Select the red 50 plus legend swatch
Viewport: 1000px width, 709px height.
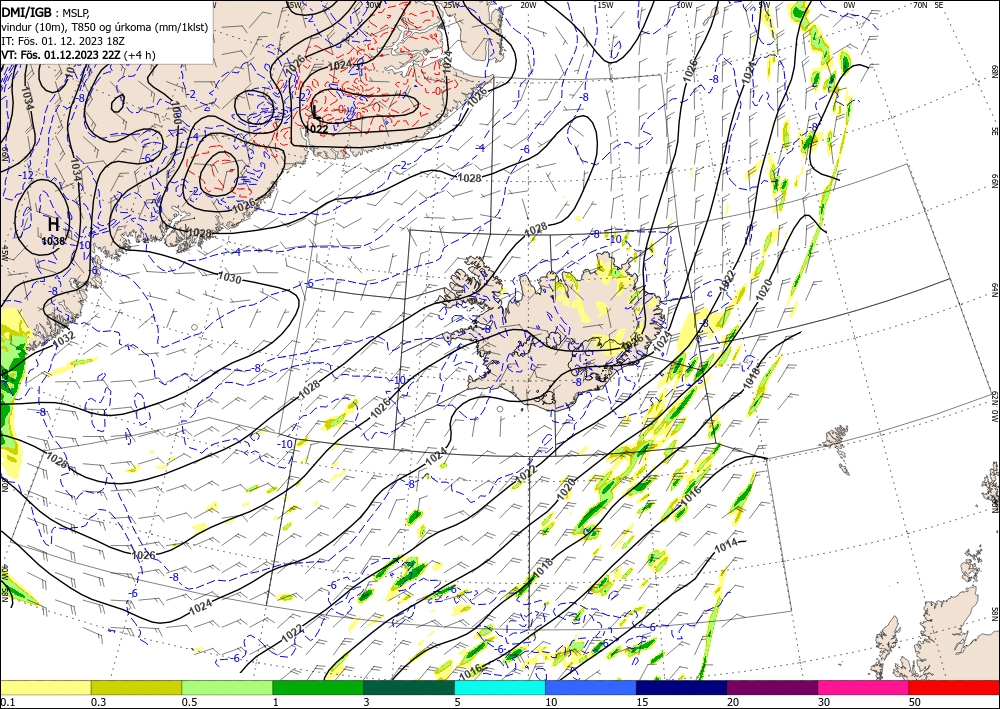click(954, 687)
